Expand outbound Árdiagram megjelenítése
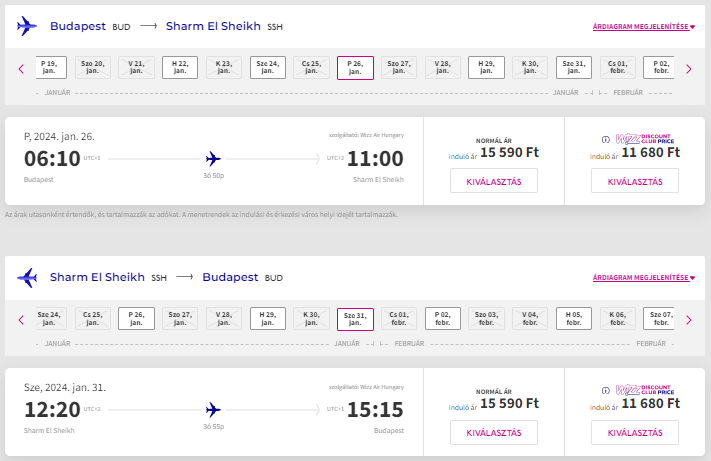This screenshot has width=711, height=461. 644,27
